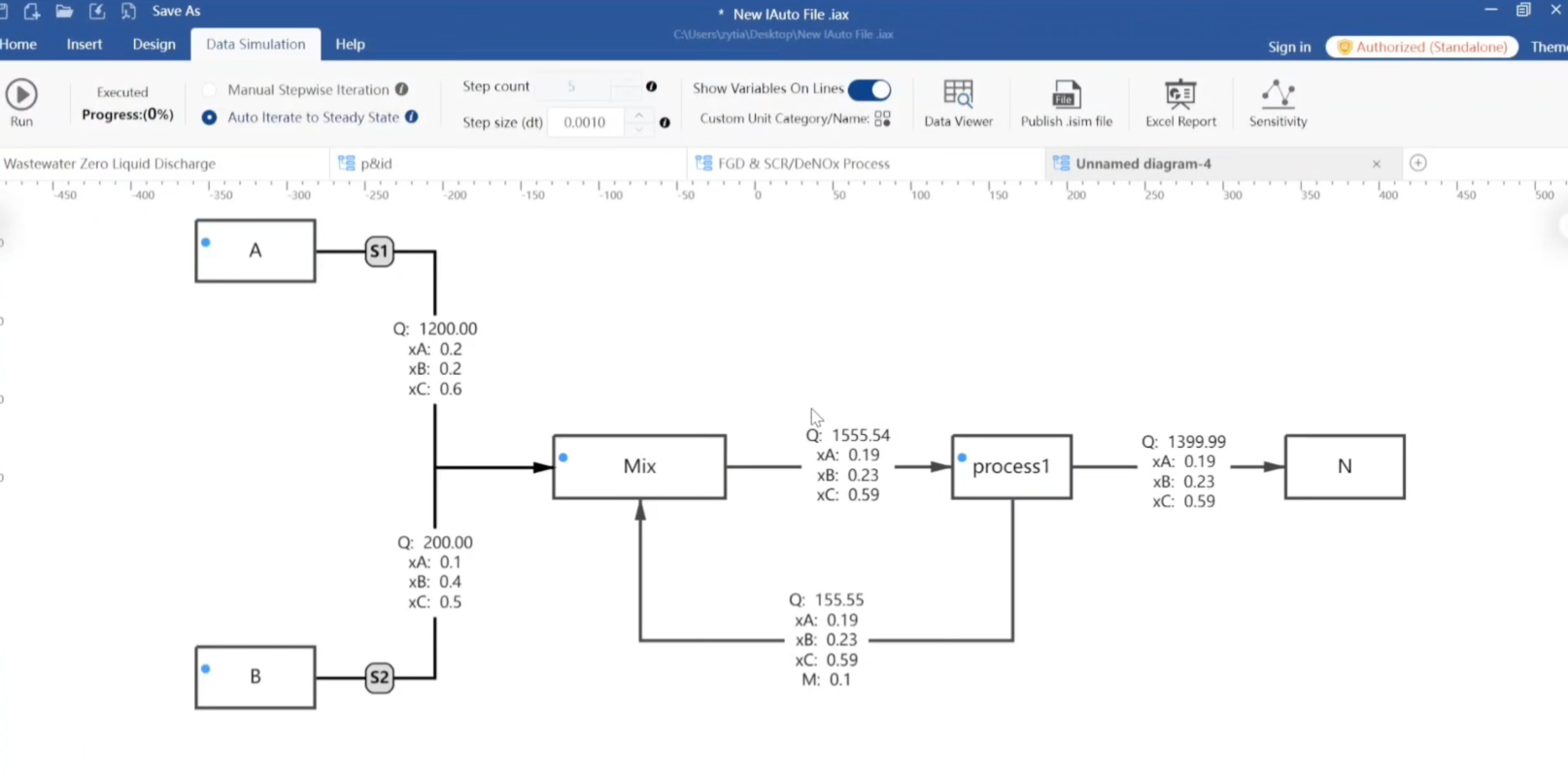This screenshot has width=1568, height=779.
Task: Click info icon next to Step size
Action: tap(665, 122)
